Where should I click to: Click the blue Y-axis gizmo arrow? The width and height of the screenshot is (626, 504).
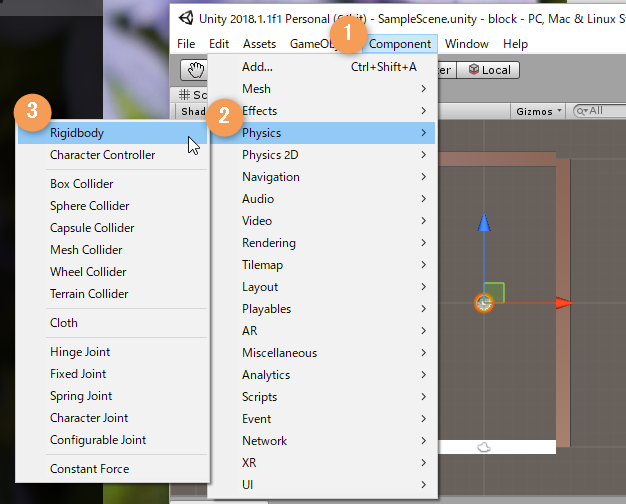[484, 222]
